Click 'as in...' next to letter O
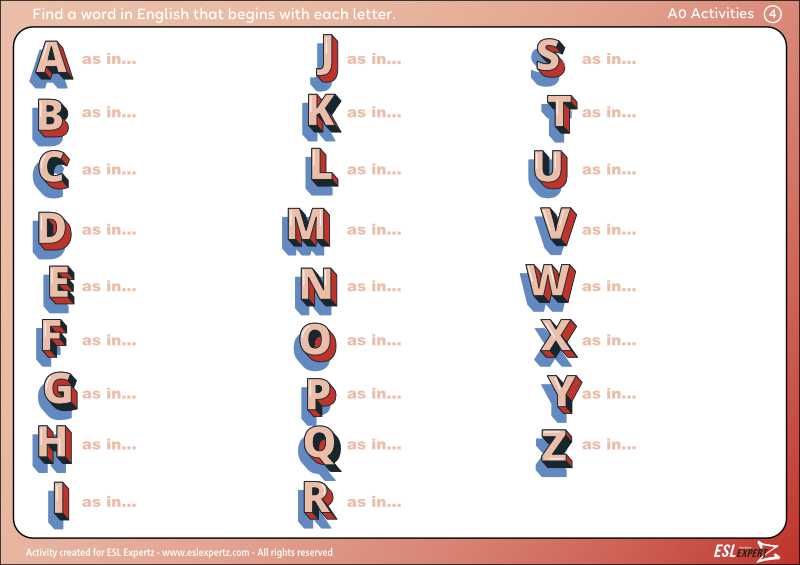 374,340
